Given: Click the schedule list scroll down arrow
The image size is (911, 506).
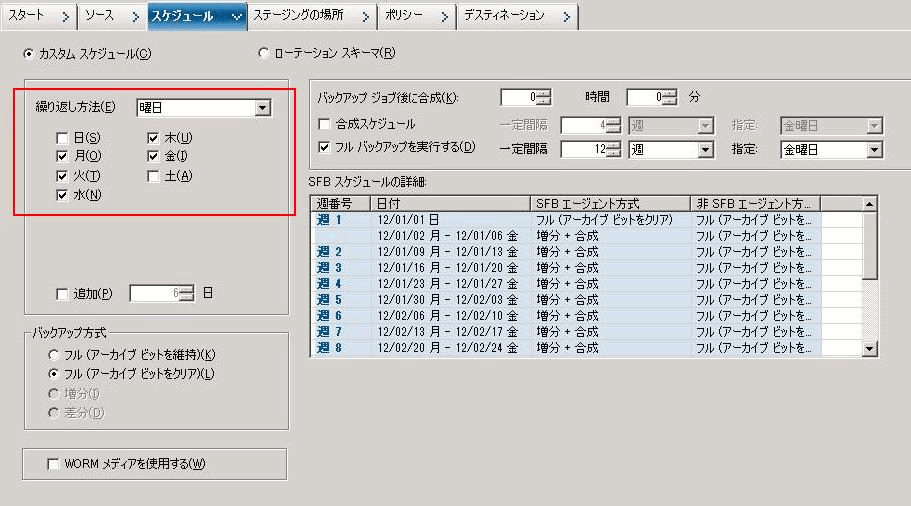Looking at the screenshot, I should coord(869,349).
